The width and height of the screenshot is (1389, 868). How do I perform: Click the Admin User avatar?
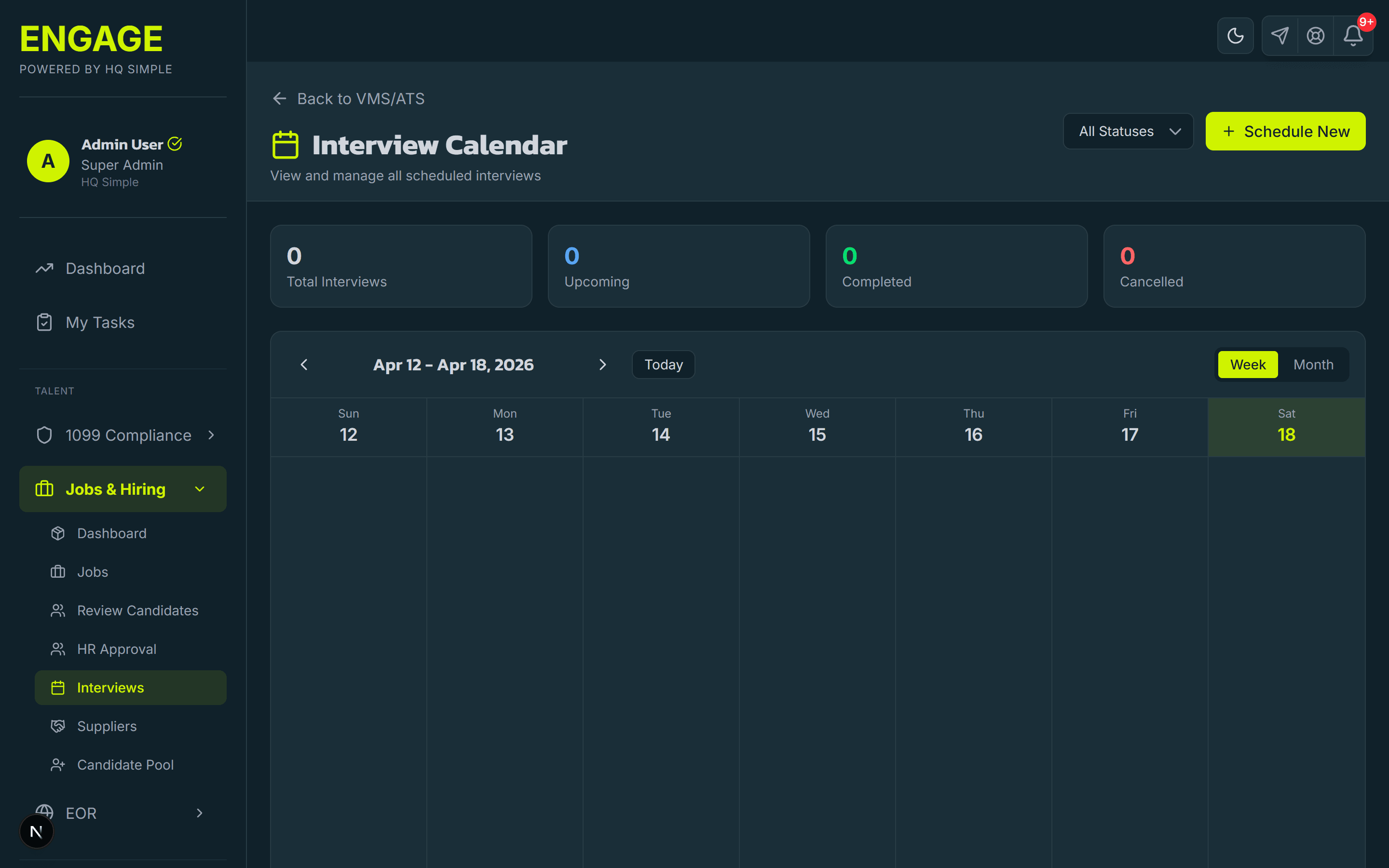pyautogui.click(x=48, y=162)
